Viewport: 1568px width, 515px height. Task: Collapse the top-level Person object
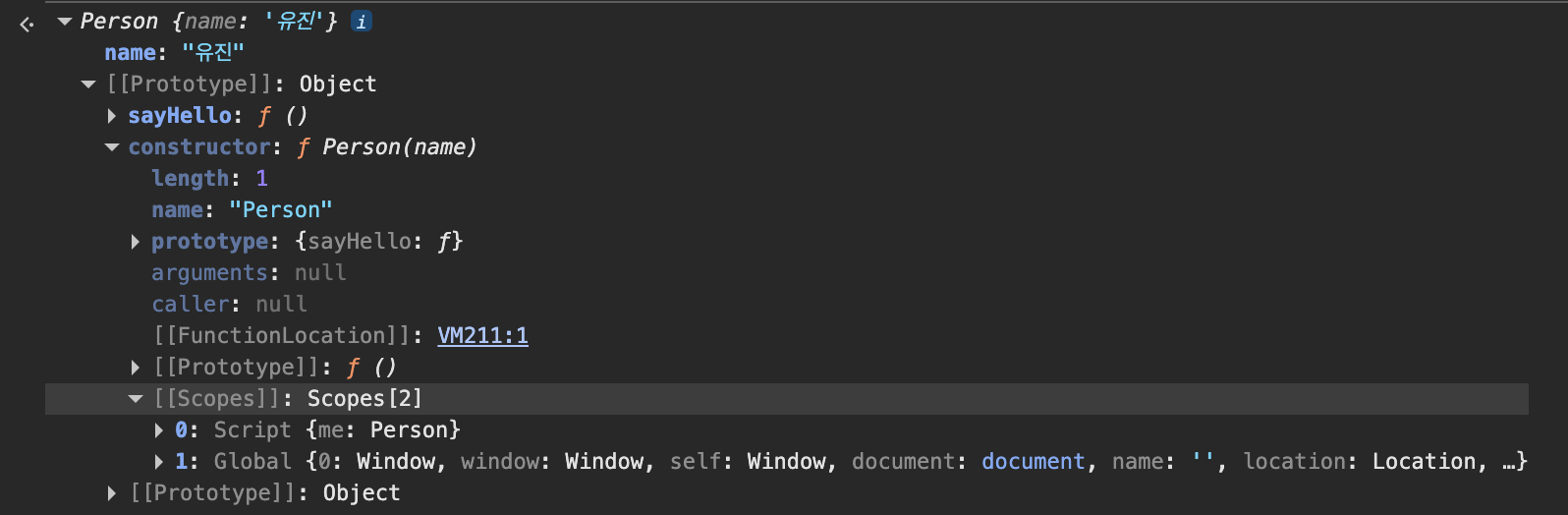[x=65, y=22]
